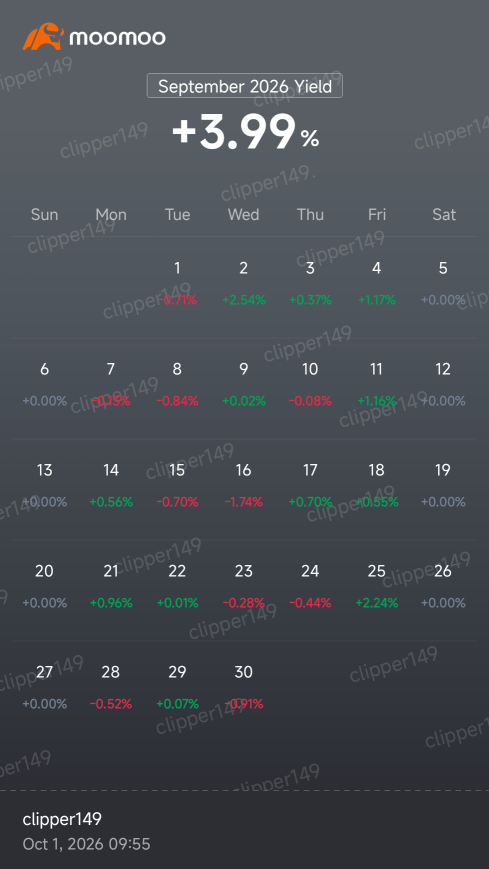Open the September 2026 Yield selector
The height and width of the screenshot is (869, 489).
coord(244,86)
